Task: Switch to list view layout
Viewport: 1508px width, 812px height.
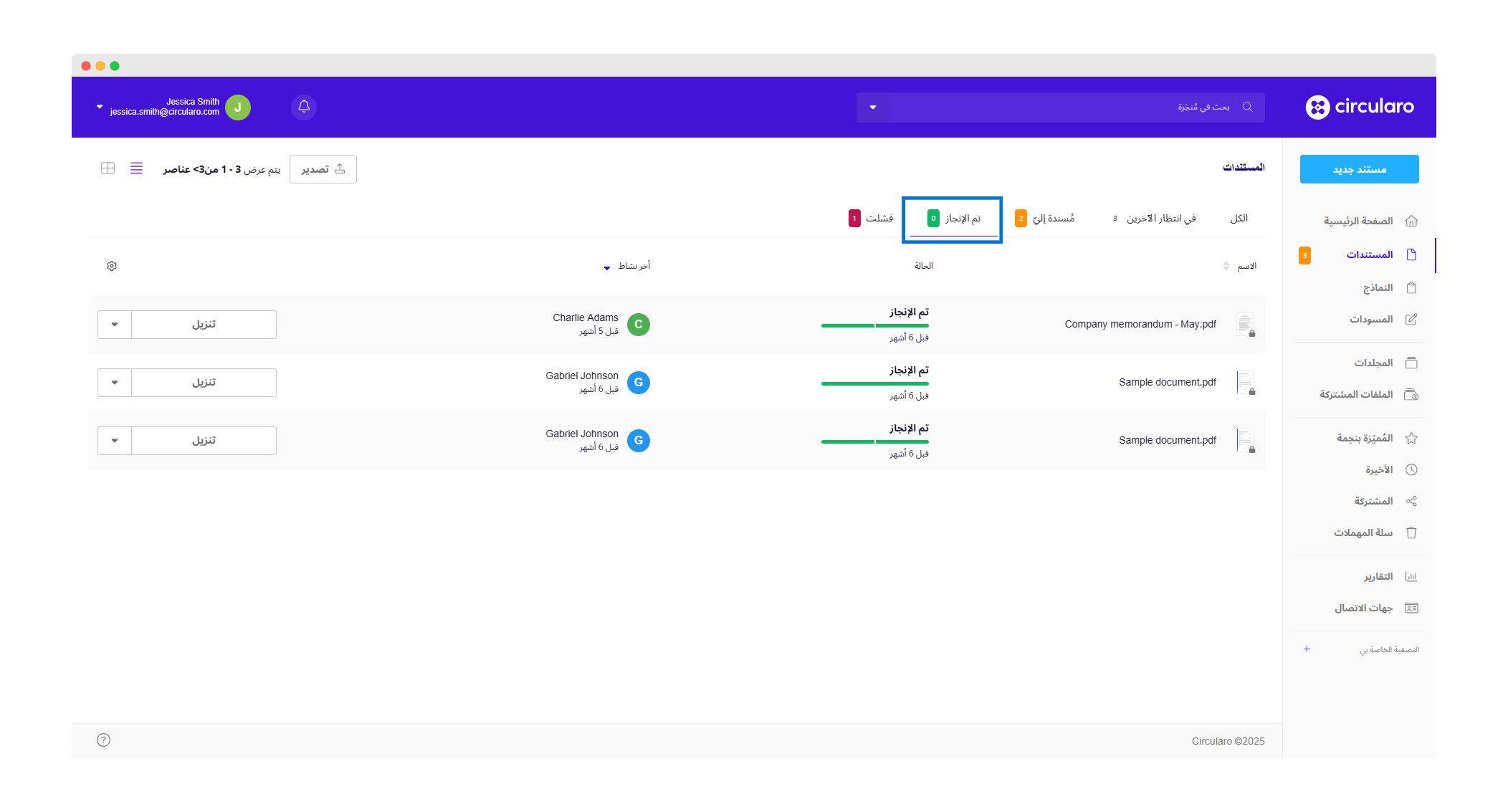Action: 136,168
